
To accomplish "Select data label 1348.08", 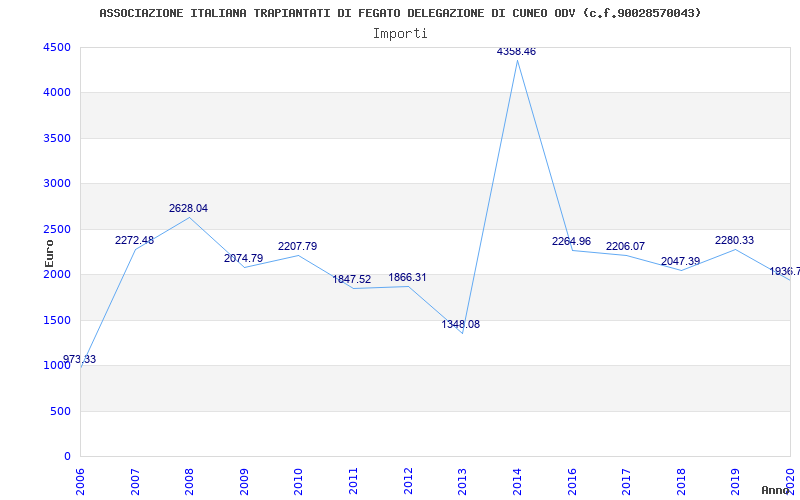I will click(461, 324).
